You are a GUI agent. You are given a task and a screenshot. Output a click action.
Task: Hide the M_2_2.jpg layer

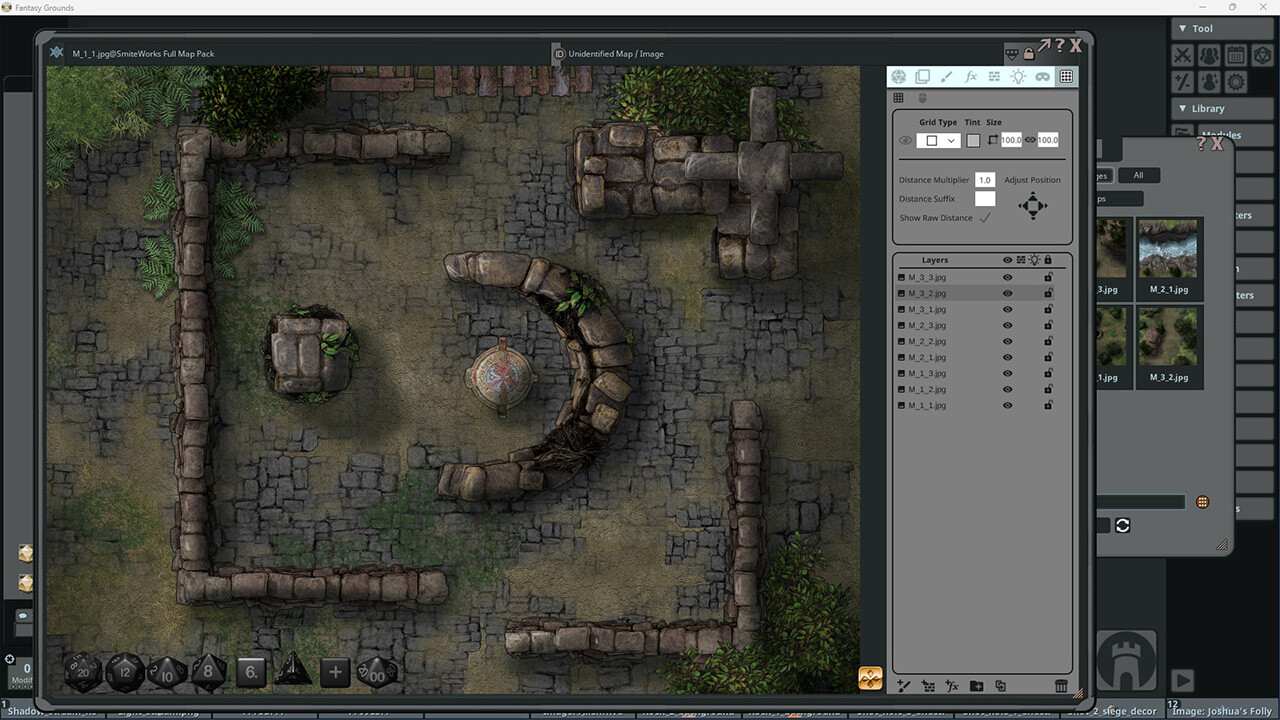[x=1007, y=341]
